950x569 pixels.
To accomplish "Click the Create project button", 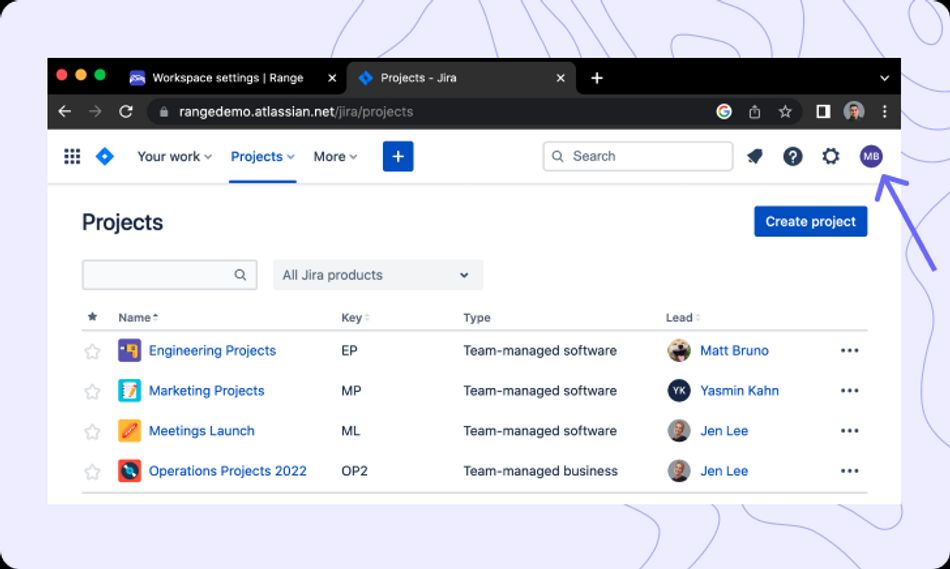I will [x=811, y=221].
